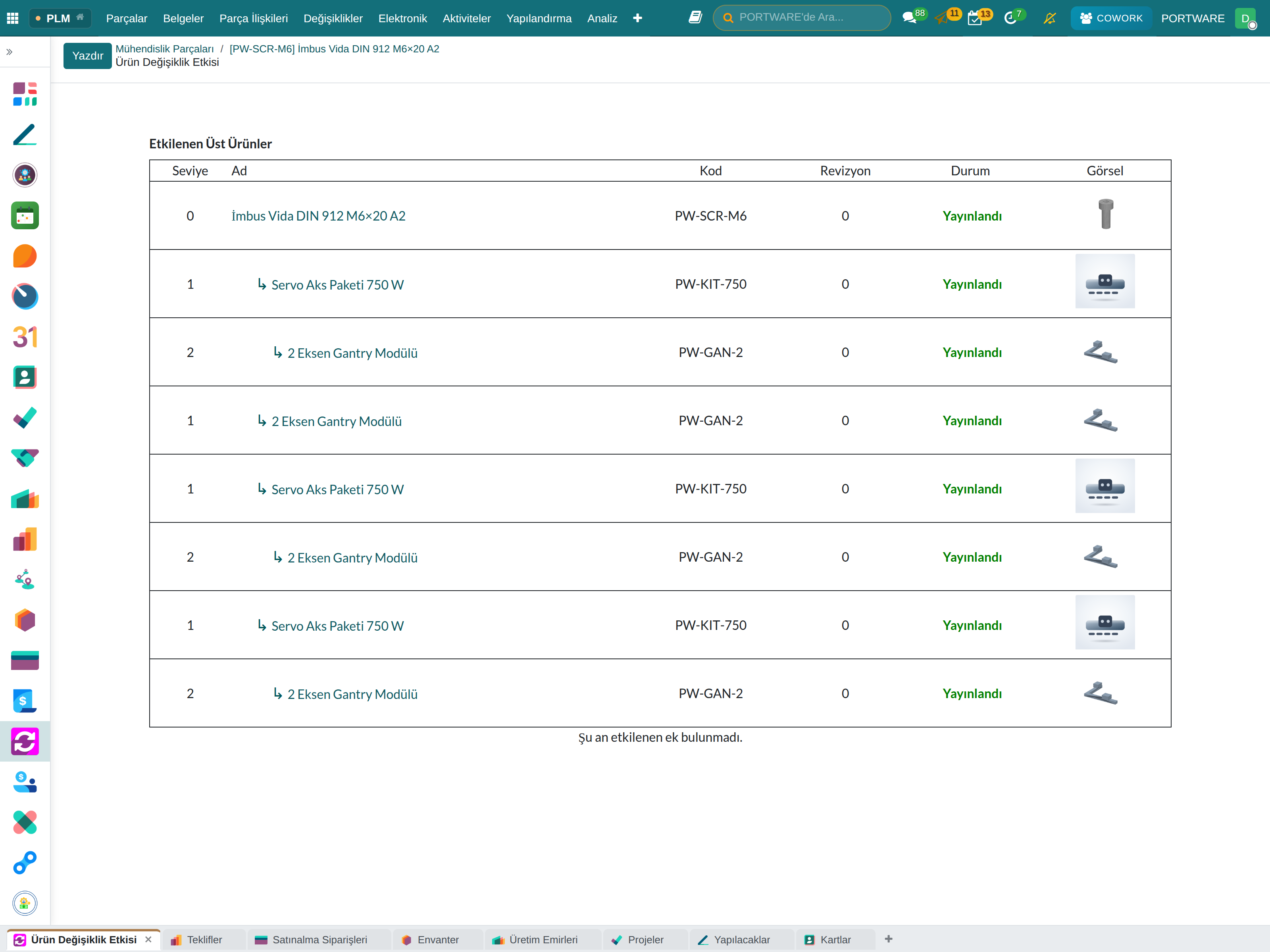Viewport: 1270px width, 952px height.
Task: Open the orange hexagon inventory app icon
Action: [25, 620]
